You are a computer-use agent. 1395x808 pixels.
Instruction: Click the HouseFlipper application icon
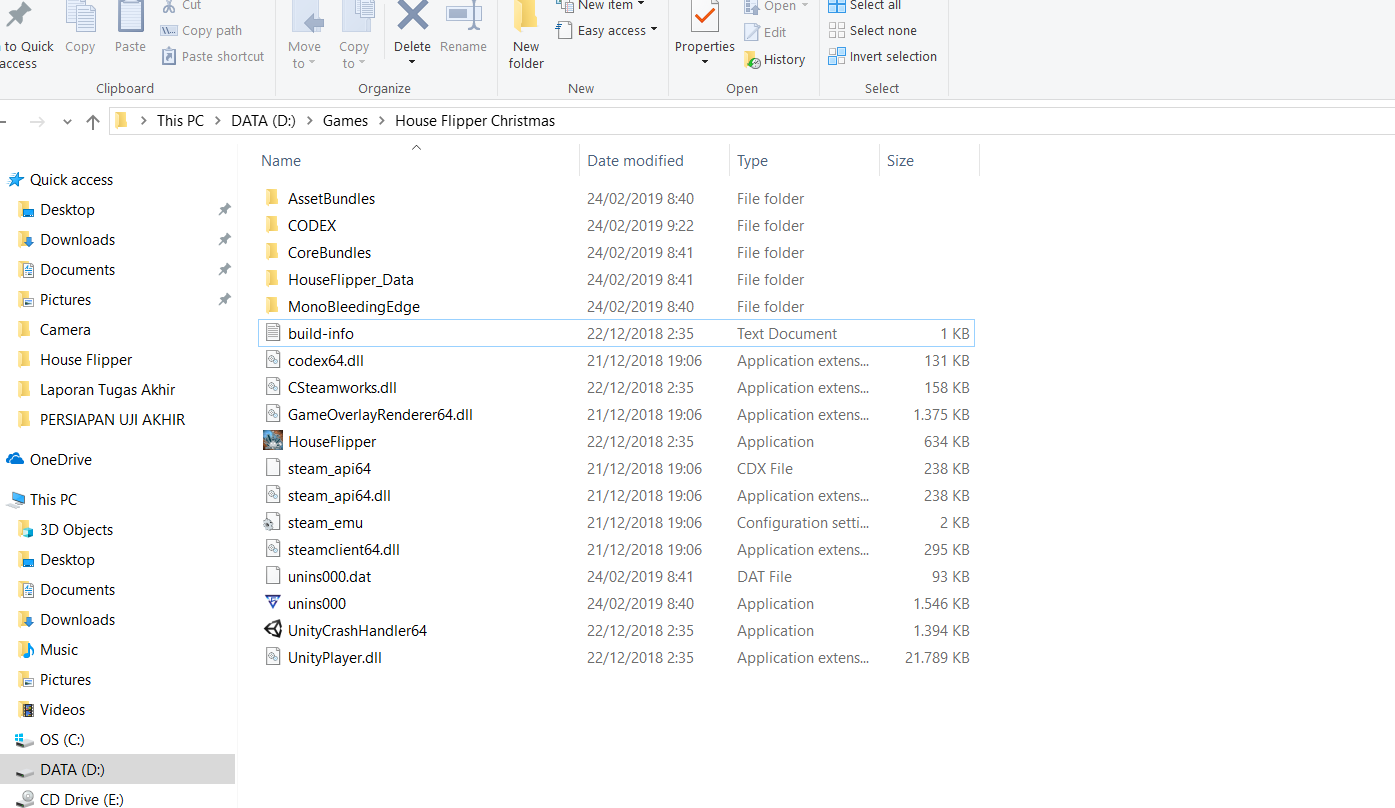point(273,441)
